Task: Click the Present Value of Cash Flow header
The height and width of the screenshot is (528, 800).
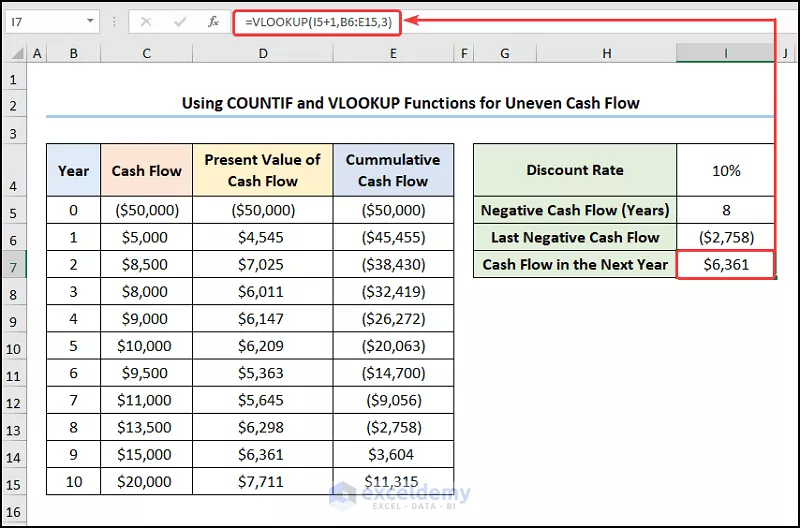Action: click(263, 170)
